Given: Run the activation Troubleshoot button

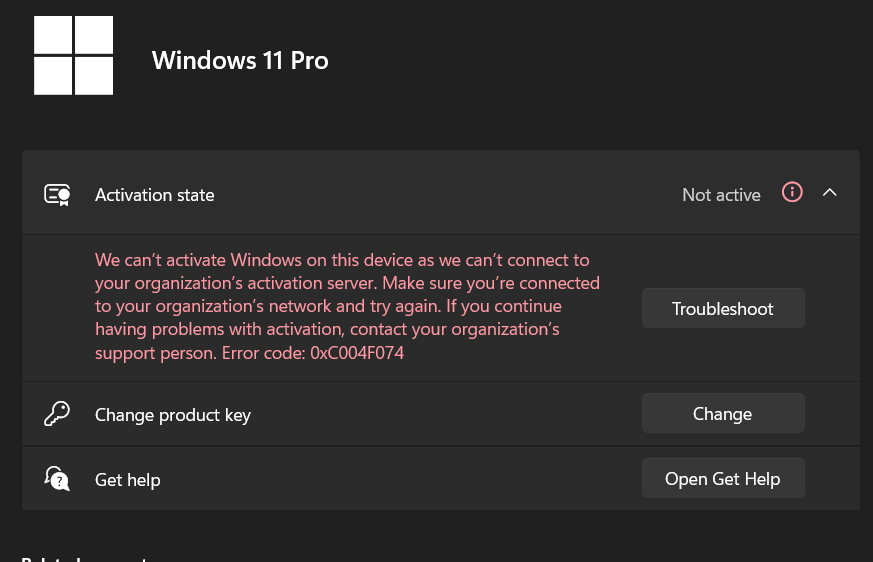Looking at the screenshot, I should pyautogui.click(x=723, y=308).
